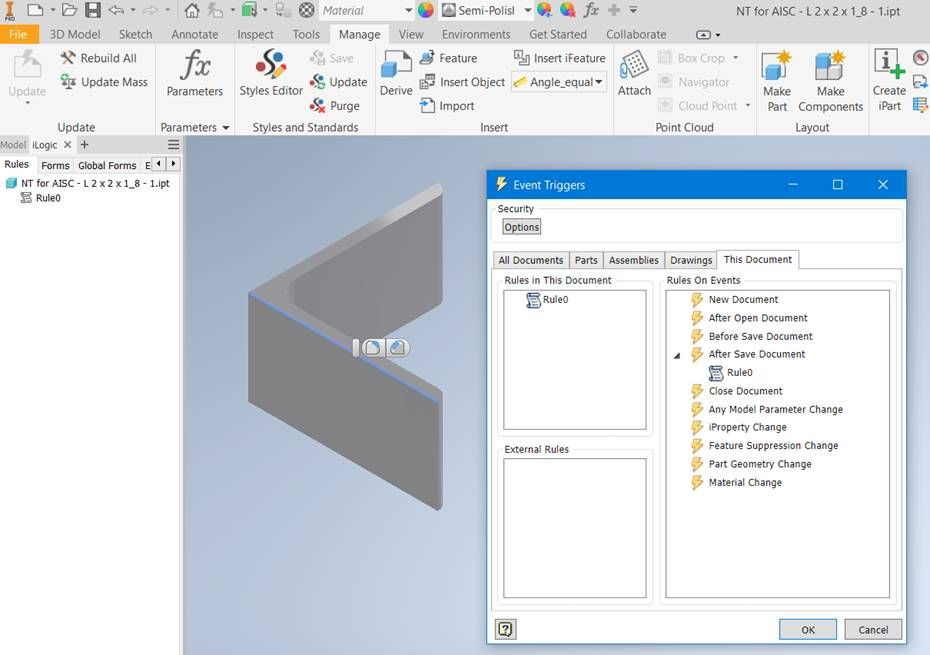Click the Import tool
Viewport: 930px width, 655px height.
pos(447,106)
